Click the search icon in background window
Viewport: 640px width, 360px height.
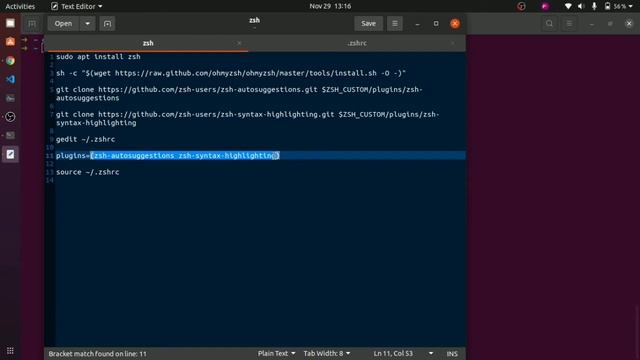[549, 24]
